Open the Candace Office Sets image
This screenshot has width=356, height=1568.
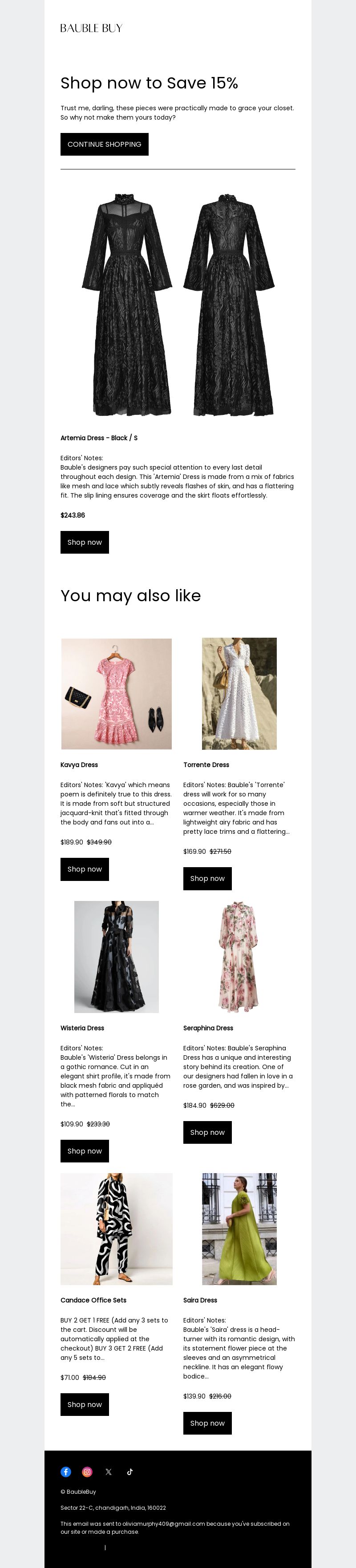coord(117,1229)
